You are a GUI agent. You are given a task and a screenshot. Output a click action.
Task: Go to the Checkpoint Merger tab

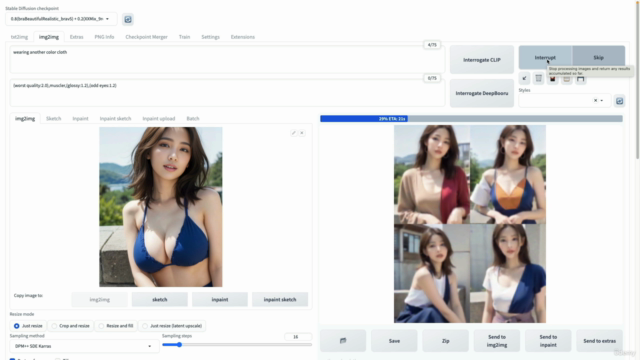[x=147, y=37]
